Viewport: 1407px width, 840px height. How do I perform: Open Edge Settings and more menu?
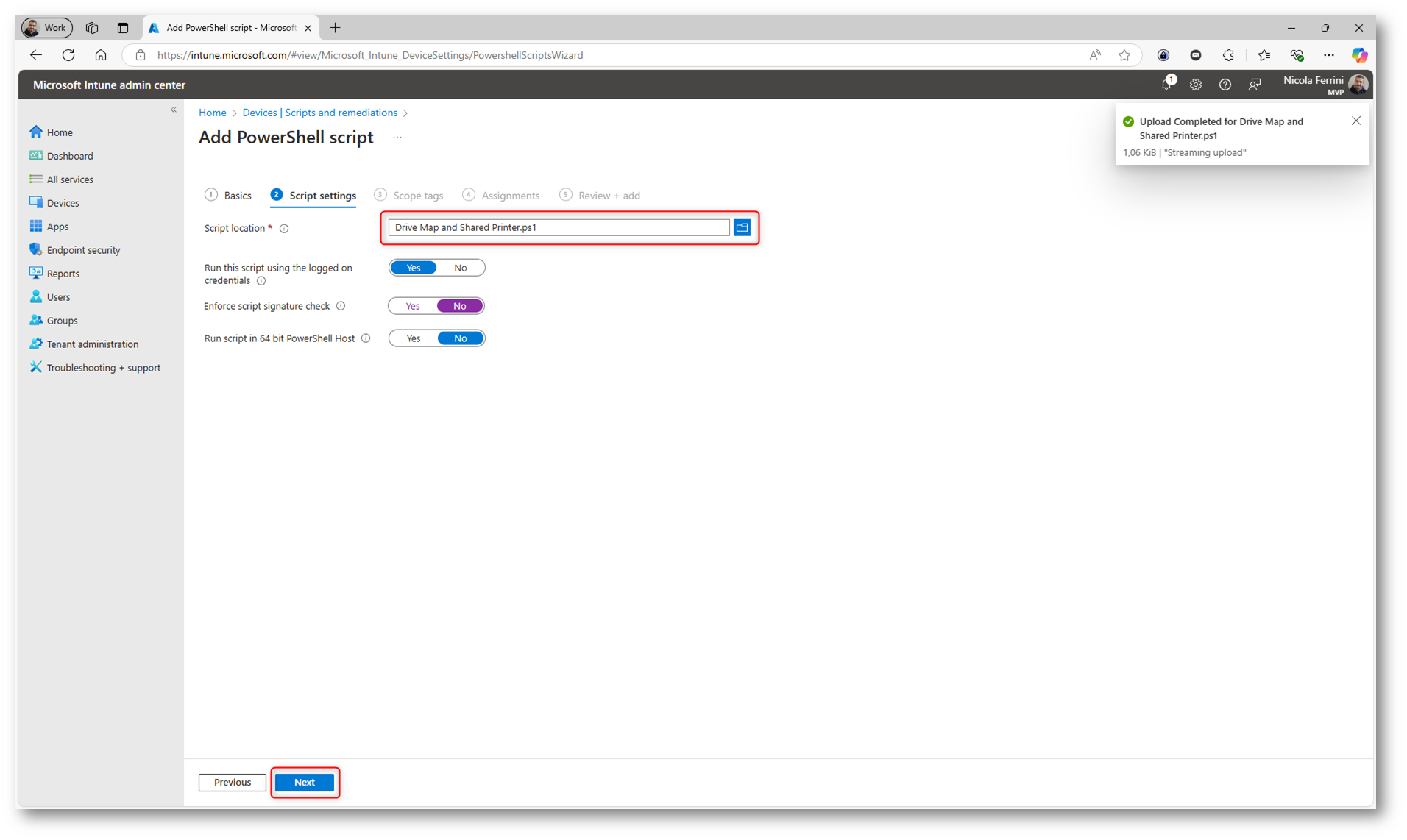[1329, 55]
